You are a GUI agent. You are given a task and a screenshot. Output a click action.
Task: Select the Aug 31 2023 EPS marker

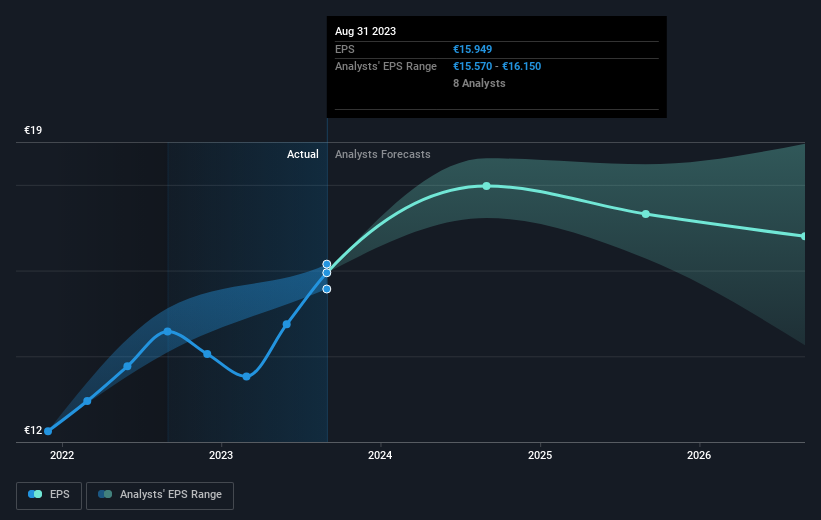327,273
